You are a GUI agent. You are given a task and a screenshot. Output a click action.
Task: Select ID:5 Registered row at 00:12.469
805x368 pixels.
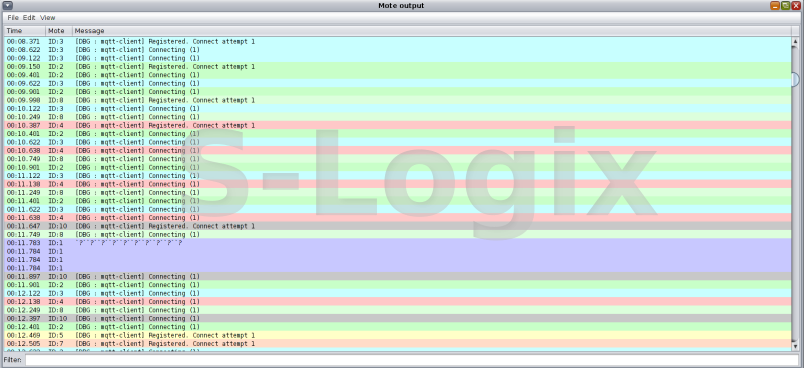point(397,335)
